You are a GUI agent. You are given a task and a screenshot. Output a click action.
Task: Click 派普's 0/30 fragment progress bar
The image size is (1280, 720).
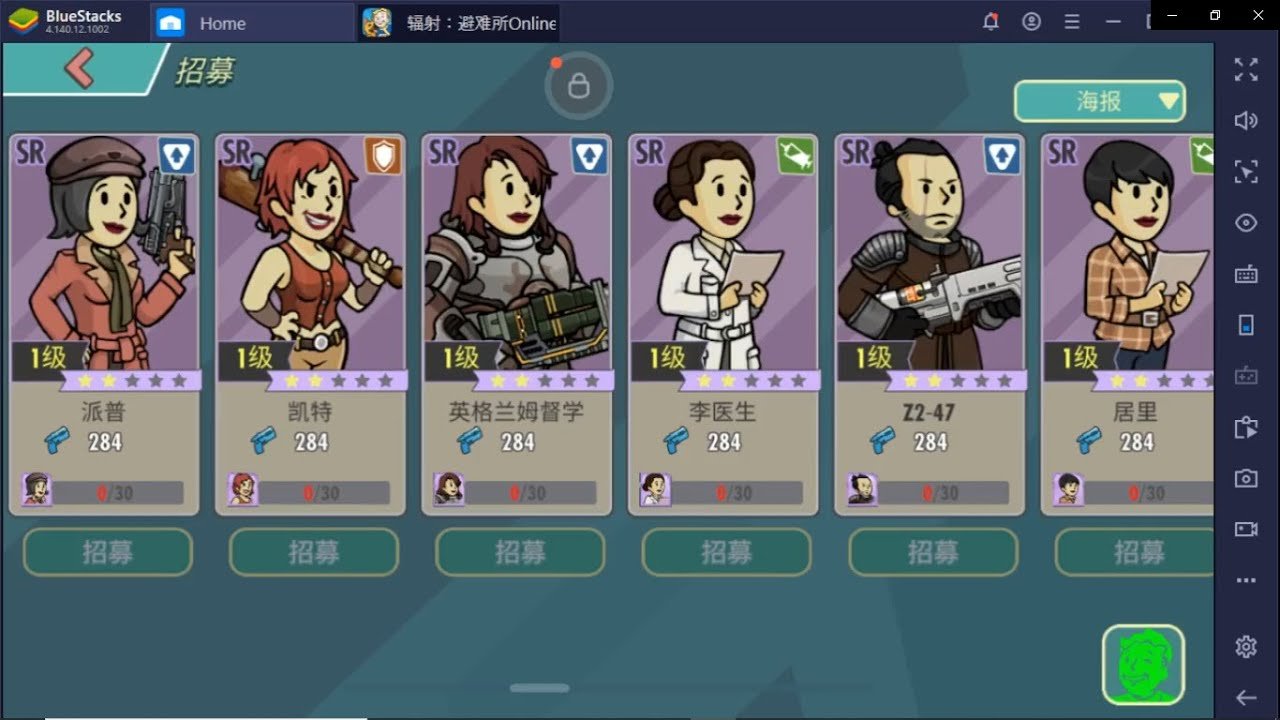click(117, 493)
